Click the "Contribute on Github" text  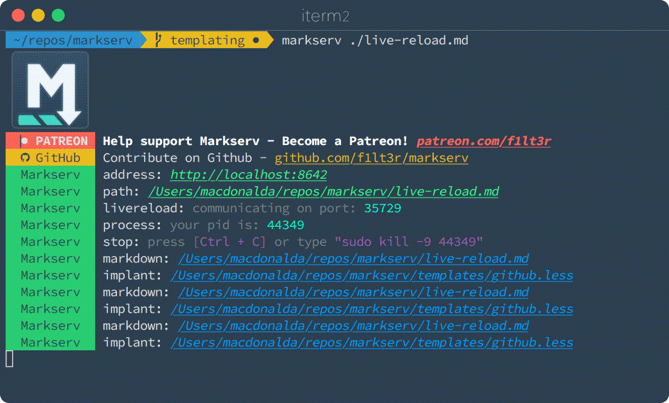point(177,158)
